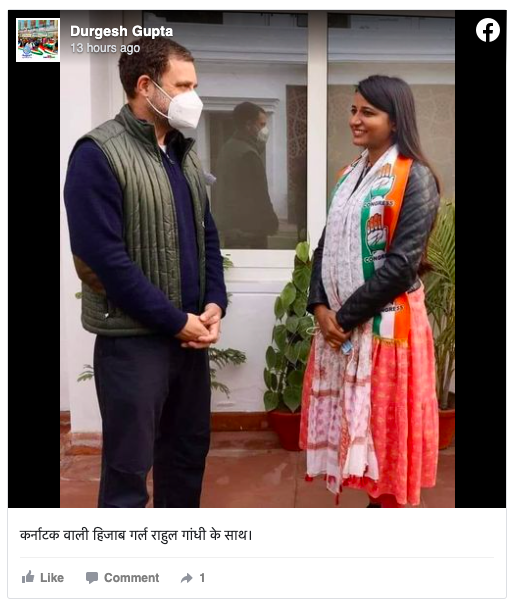Open the '13 hours ago' timestamp link
The image size is (515, 607).
[x=105, y=48]
